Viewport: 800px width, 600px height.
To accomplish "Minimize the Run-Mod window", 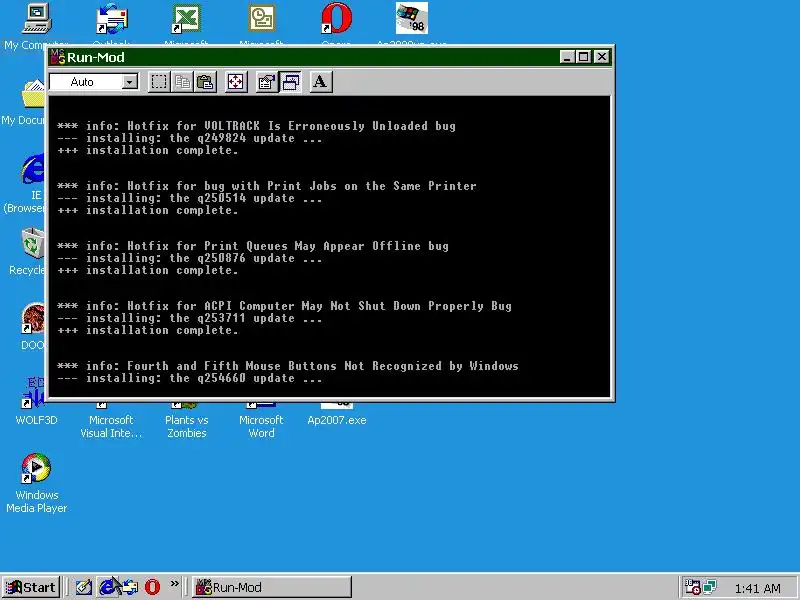I will pyautogui.click(x=567, y=57).
